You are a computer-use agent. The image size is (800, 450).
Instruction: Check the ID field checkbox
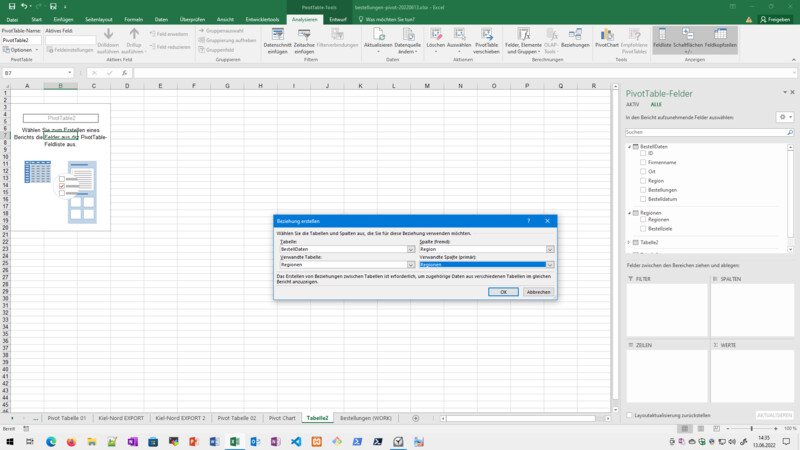point(643,153)
